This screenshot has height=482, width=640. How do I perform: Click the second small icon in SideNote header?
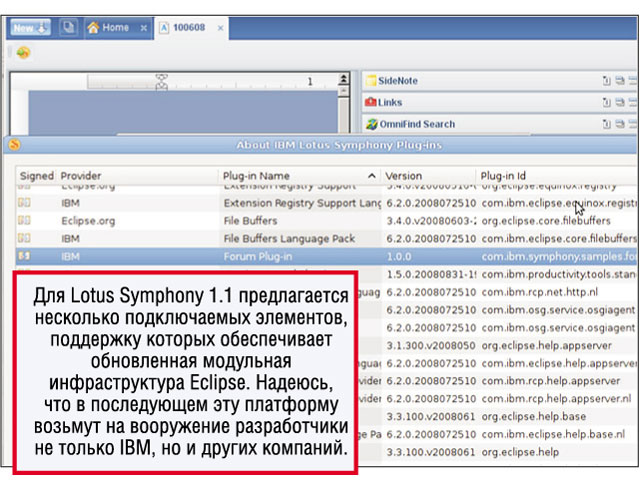pos(620,81)
